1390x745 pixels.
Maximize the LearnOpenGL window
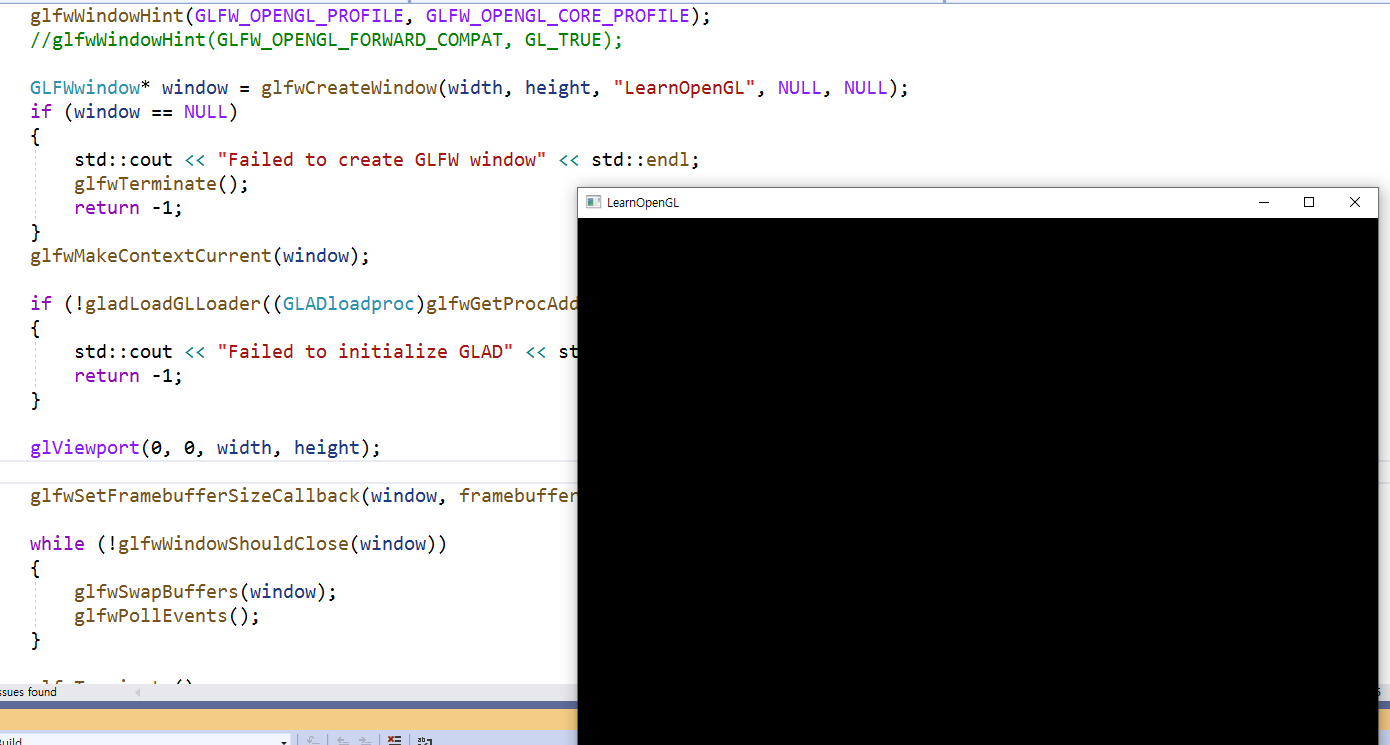click(x=1309, y=202)
